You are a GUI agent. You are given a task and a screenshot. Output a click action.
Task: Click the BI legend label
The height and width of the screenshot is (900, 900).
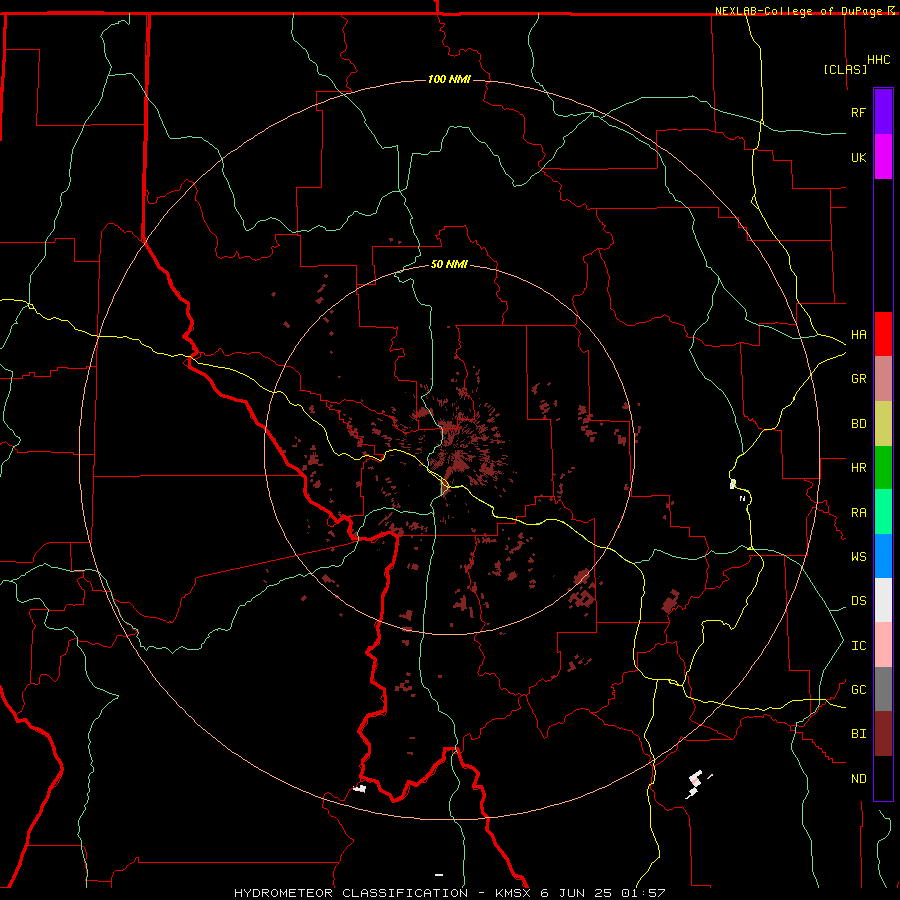(858, 734)
